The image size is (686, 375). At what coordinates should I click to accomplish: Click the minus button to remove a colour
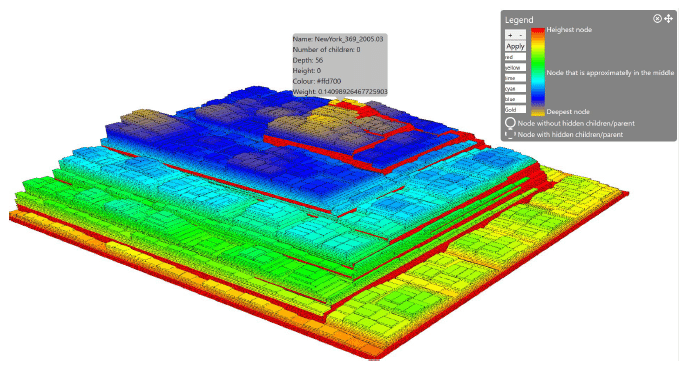click(521, 35)
